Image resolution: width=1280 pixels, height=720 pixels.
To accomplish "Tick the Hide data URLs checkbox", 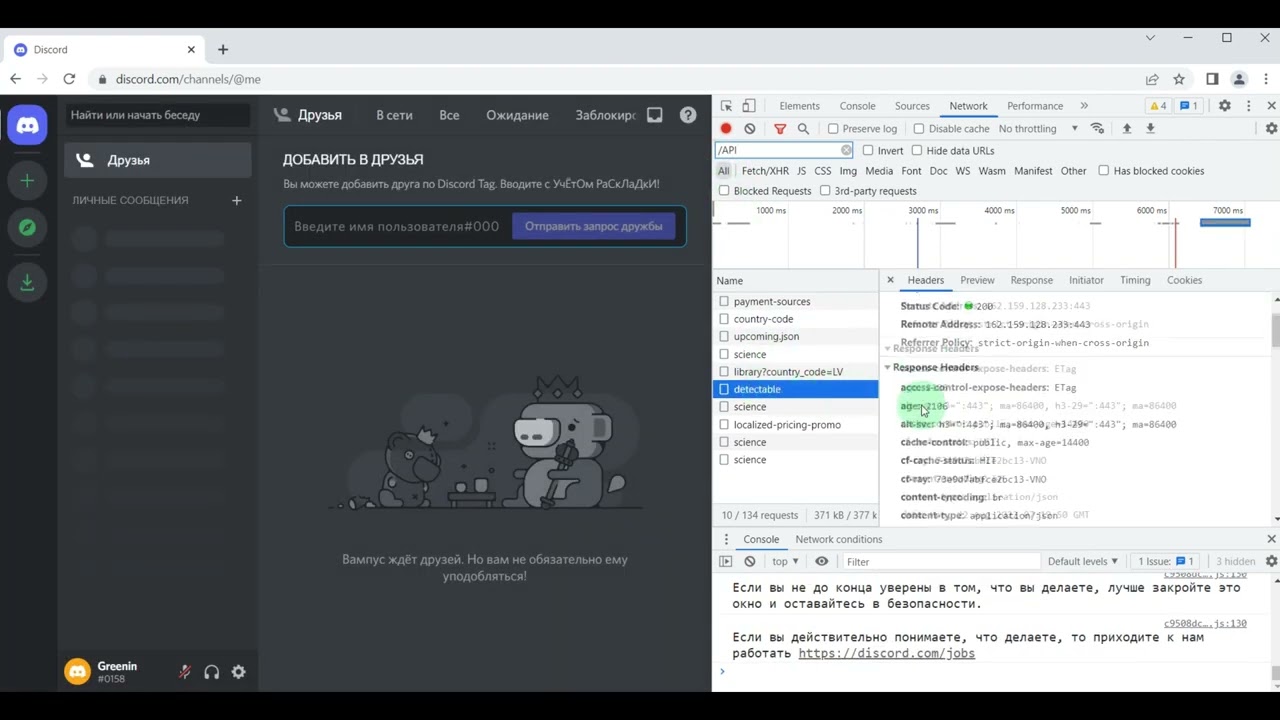I will pyautogui.click(x=917, y=151).
